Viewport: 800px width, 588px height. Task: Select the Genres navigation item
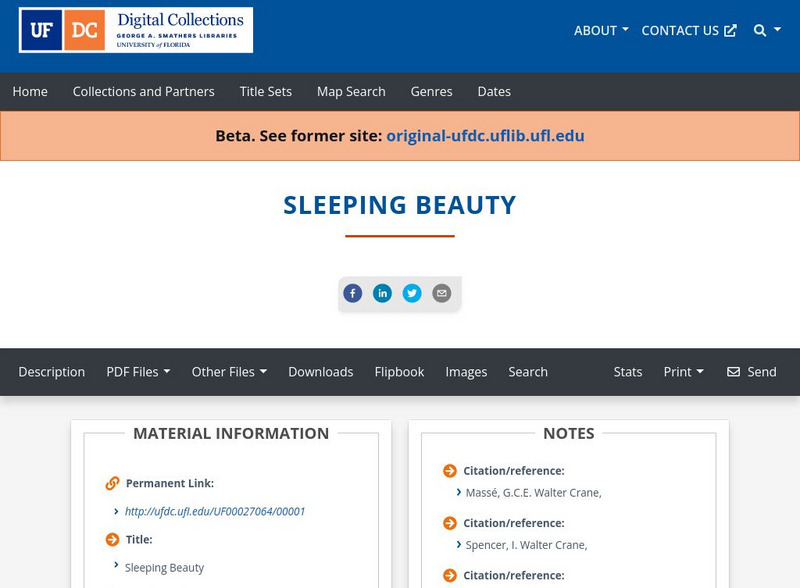pos(431,91)
